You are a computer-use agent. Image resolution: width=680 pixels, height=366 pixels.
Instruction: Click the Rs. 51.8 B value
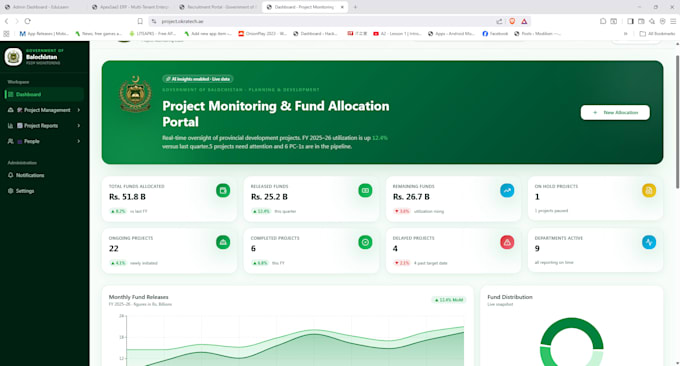click(127, 197)
